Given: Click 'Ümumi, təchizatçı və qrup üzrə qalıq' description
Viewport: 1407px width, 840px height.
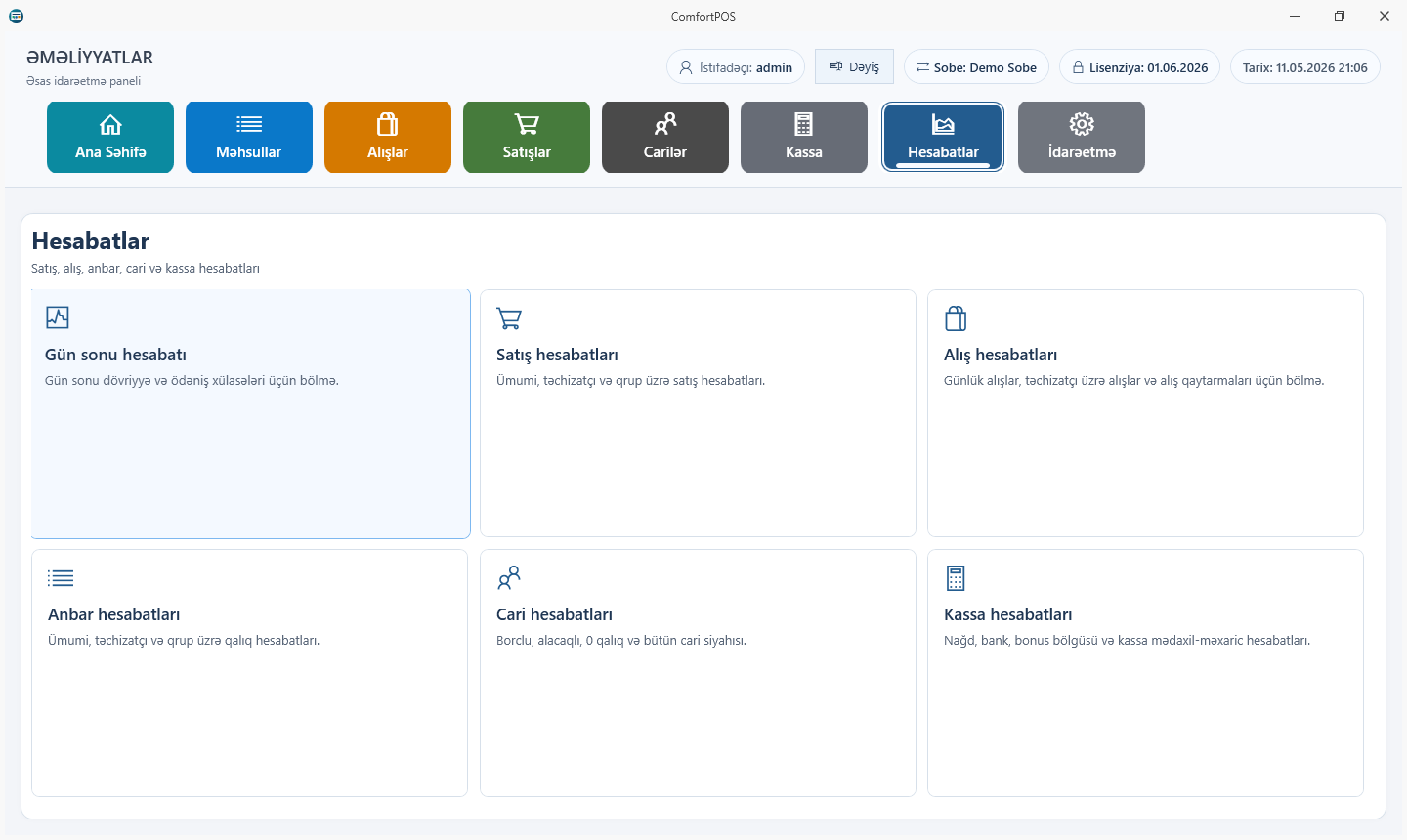Looking at the screenshot, I should pyautogui.click(x=184, y=641).
